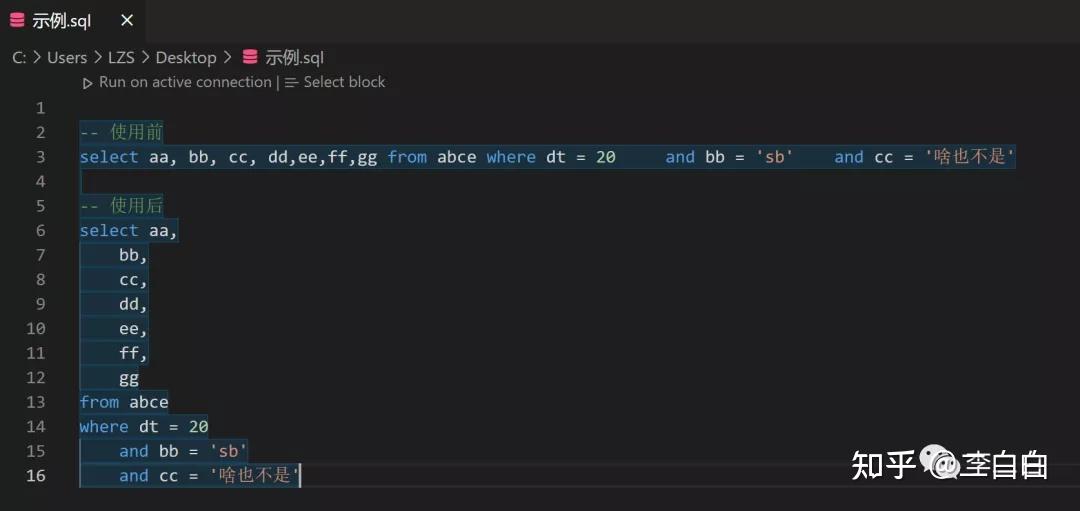Click the list icon before Select block
Viewport: 1080px width, 511px height.
pyautogui.click(x=291, y=83)
